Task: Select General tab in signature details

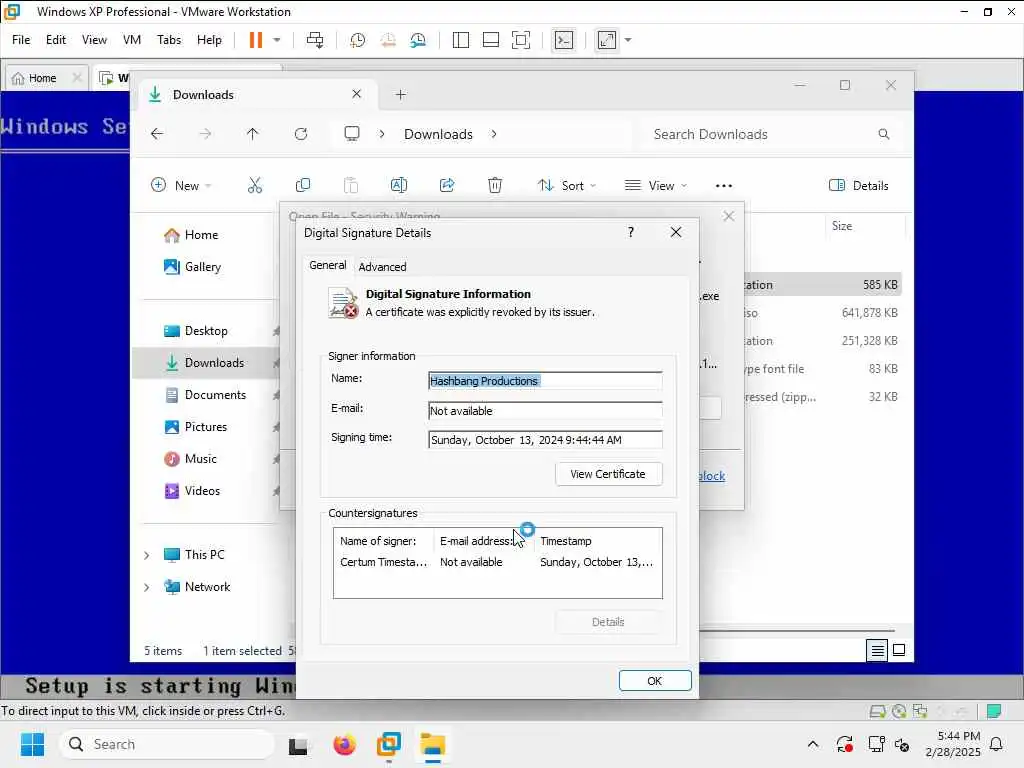Action: click(x=328, y=265)
